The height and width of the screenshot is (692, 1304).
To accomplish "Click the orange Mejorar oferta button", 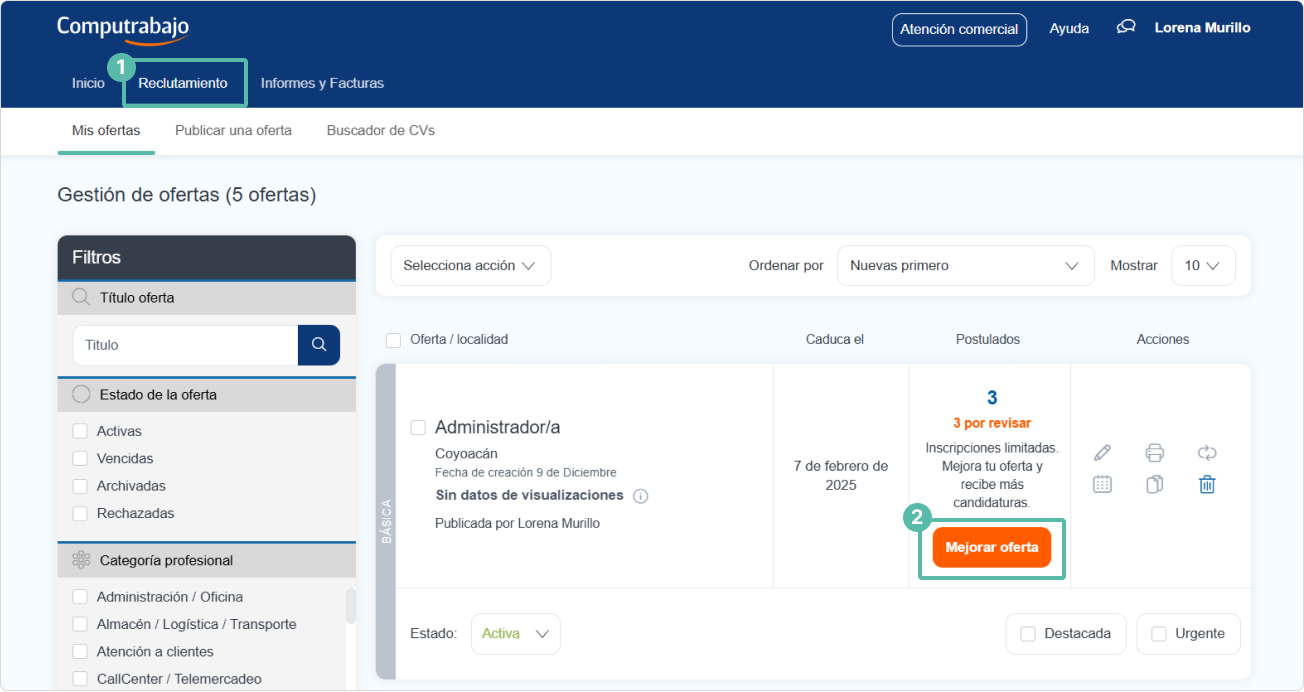I will pos(991,548).
